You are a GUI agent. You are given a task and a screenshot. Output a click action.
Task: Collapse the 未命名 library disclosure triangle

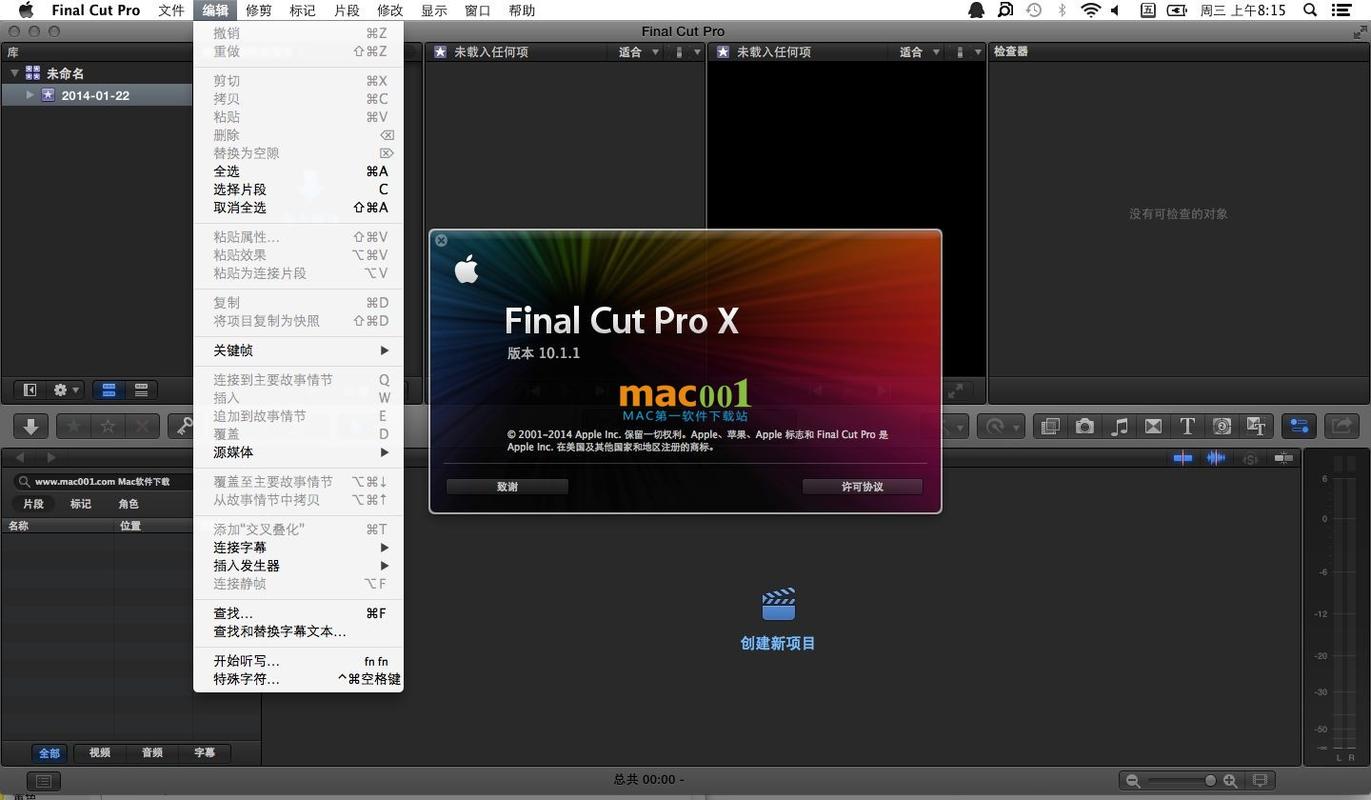[15, 73]
